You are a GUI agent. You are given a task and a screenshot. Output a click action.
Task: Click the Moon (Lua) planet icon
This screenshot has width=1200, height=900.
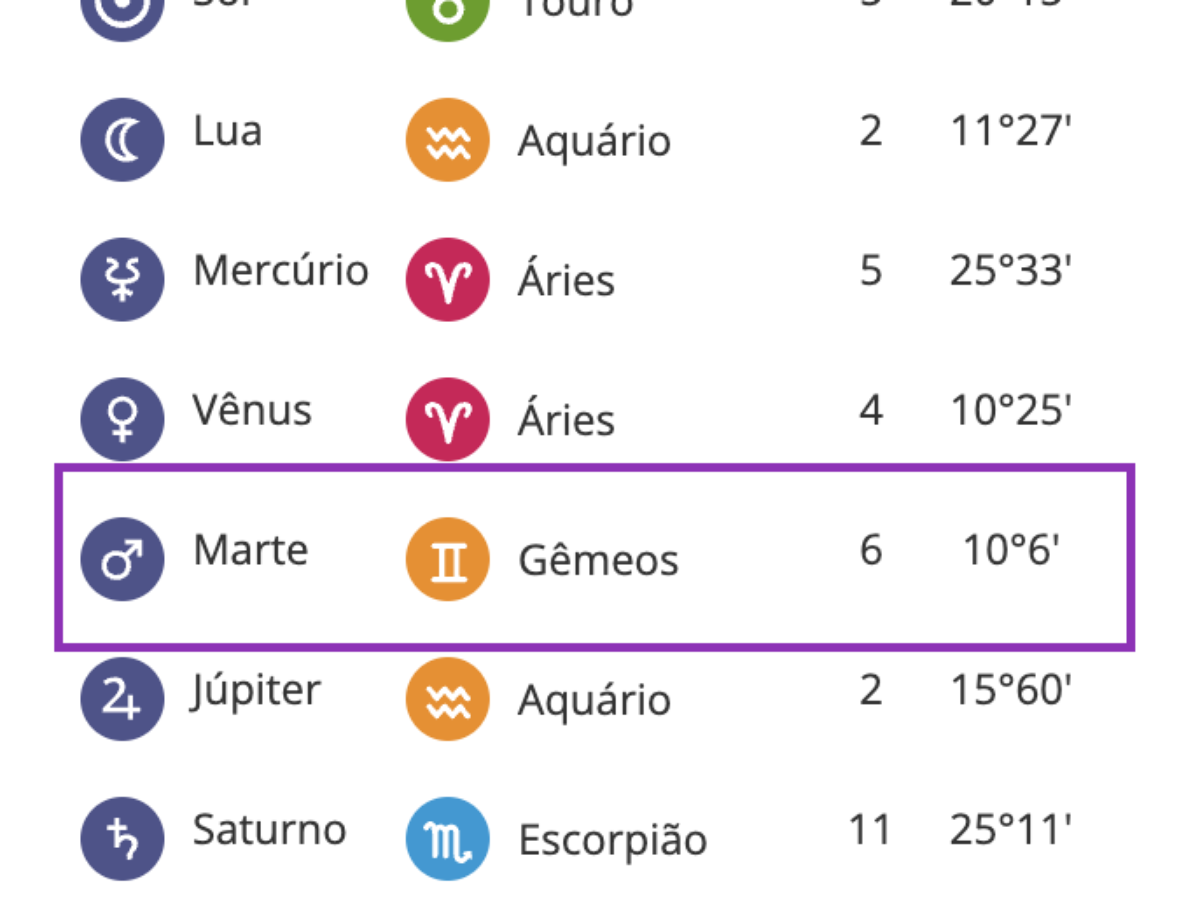point(122,140)
